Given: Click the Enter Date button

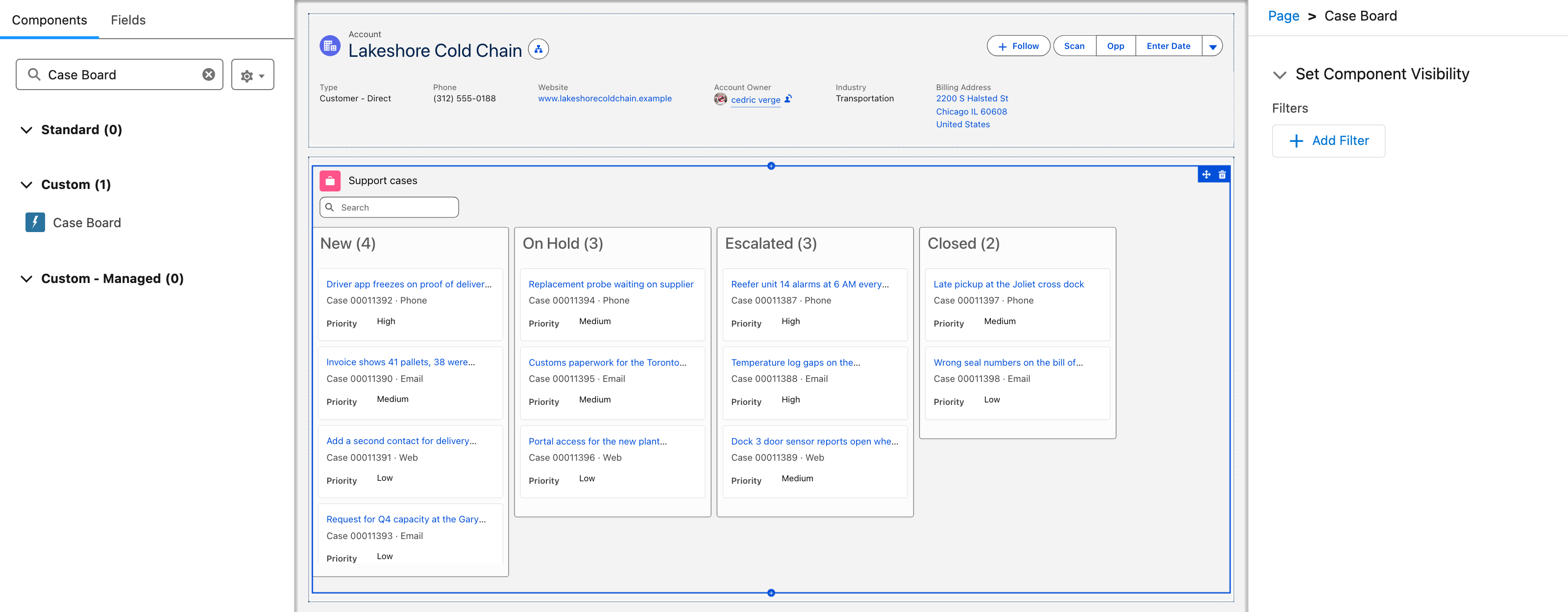Looking at the screenshot, I should pyautogui.click(x=1168, y=46).
